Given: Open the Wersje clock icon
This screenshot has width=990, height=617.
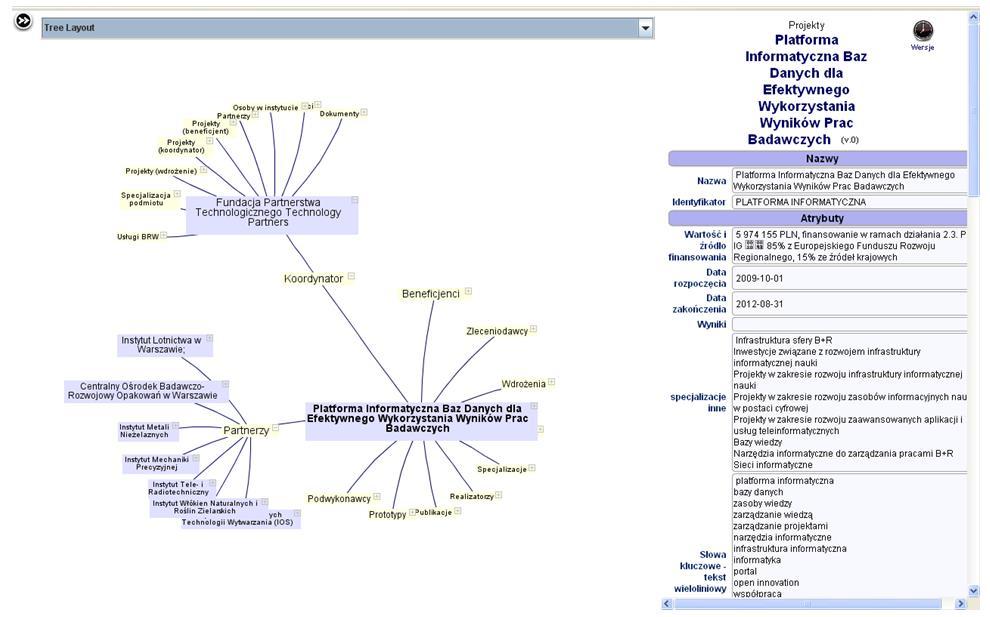Looking at the screenshot, I should click(x=922, y=30).
